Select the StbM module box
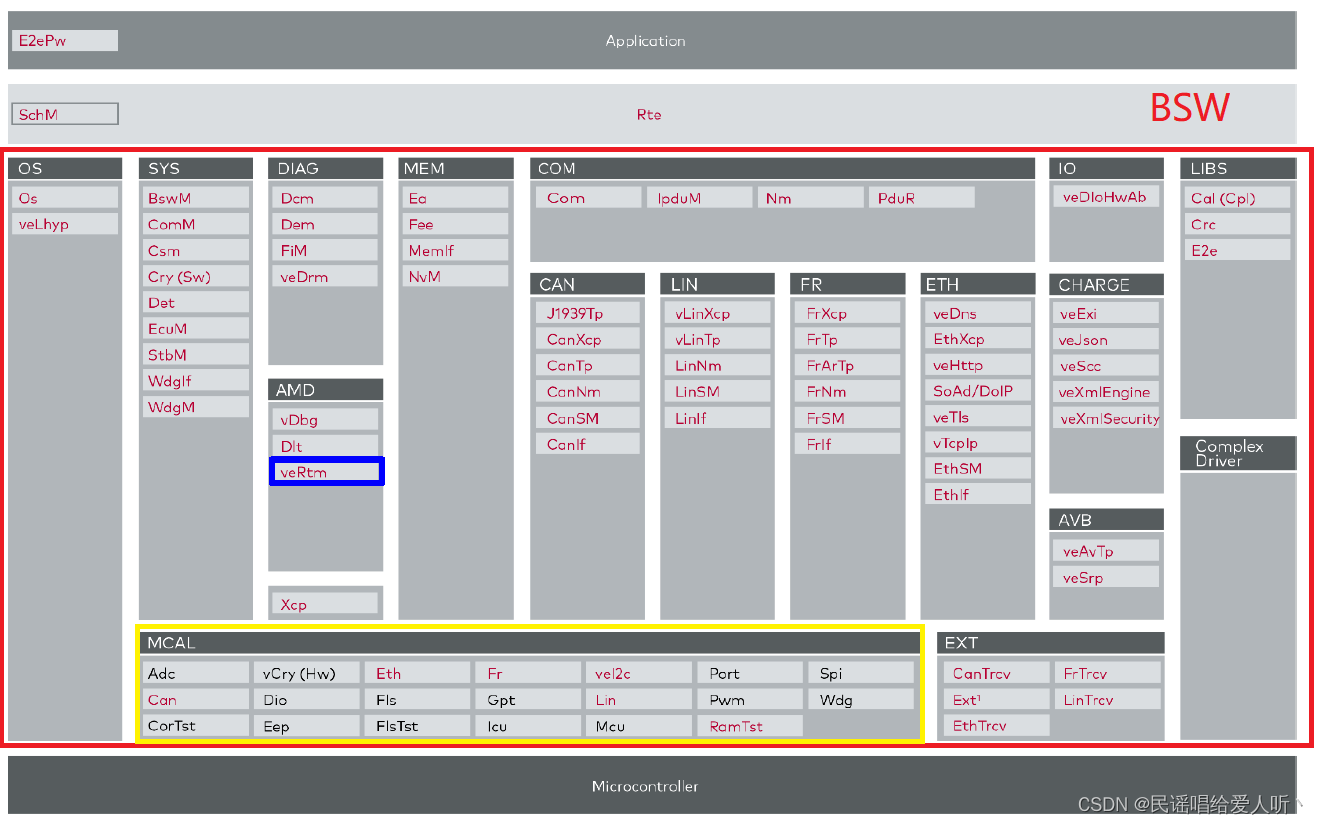This screenshot has width=1318, height=825. pyautogui.click(x=196, y=354)
